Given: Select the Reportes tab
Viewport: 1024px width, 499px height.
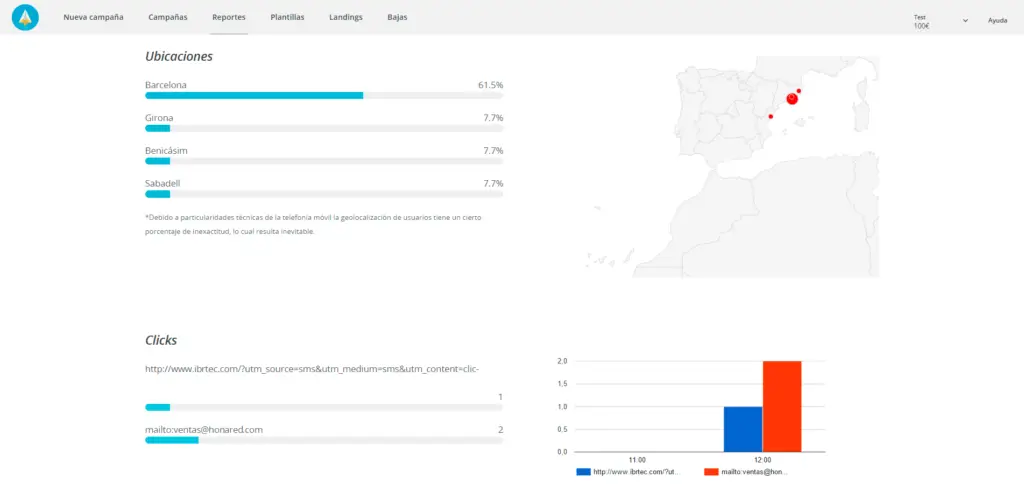Looking at the screenshot, I should 229,18.
